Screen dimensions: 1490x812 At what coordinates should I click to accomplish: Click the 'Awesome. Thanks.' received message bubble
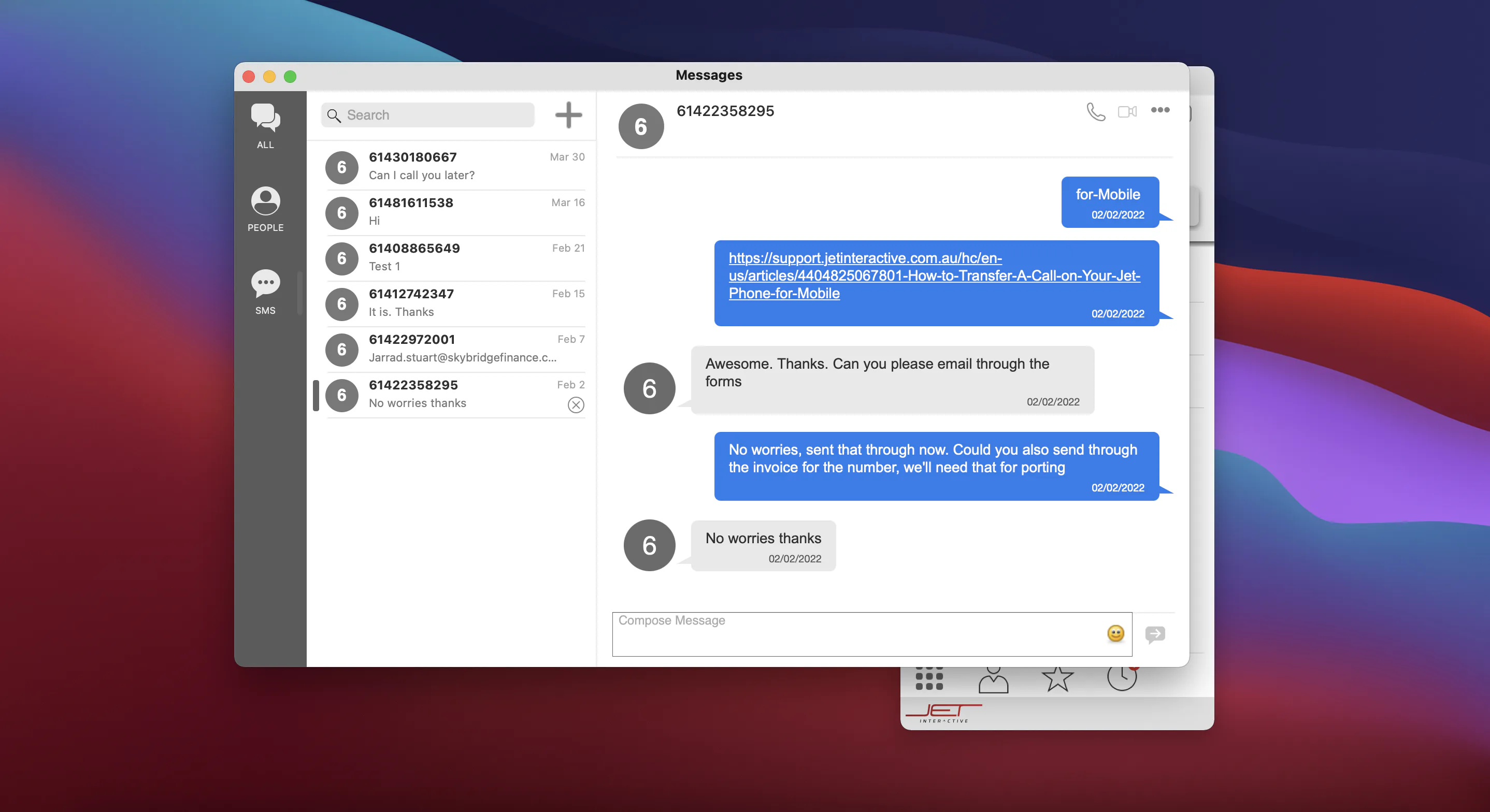(x=892, y=380)
